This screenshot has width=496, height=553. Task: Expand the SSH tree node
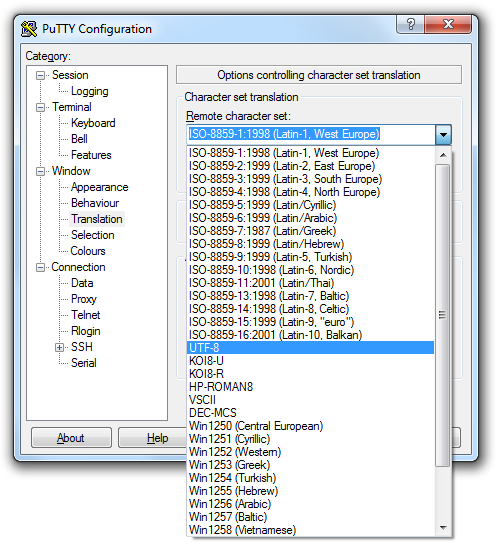pos(60,347)
